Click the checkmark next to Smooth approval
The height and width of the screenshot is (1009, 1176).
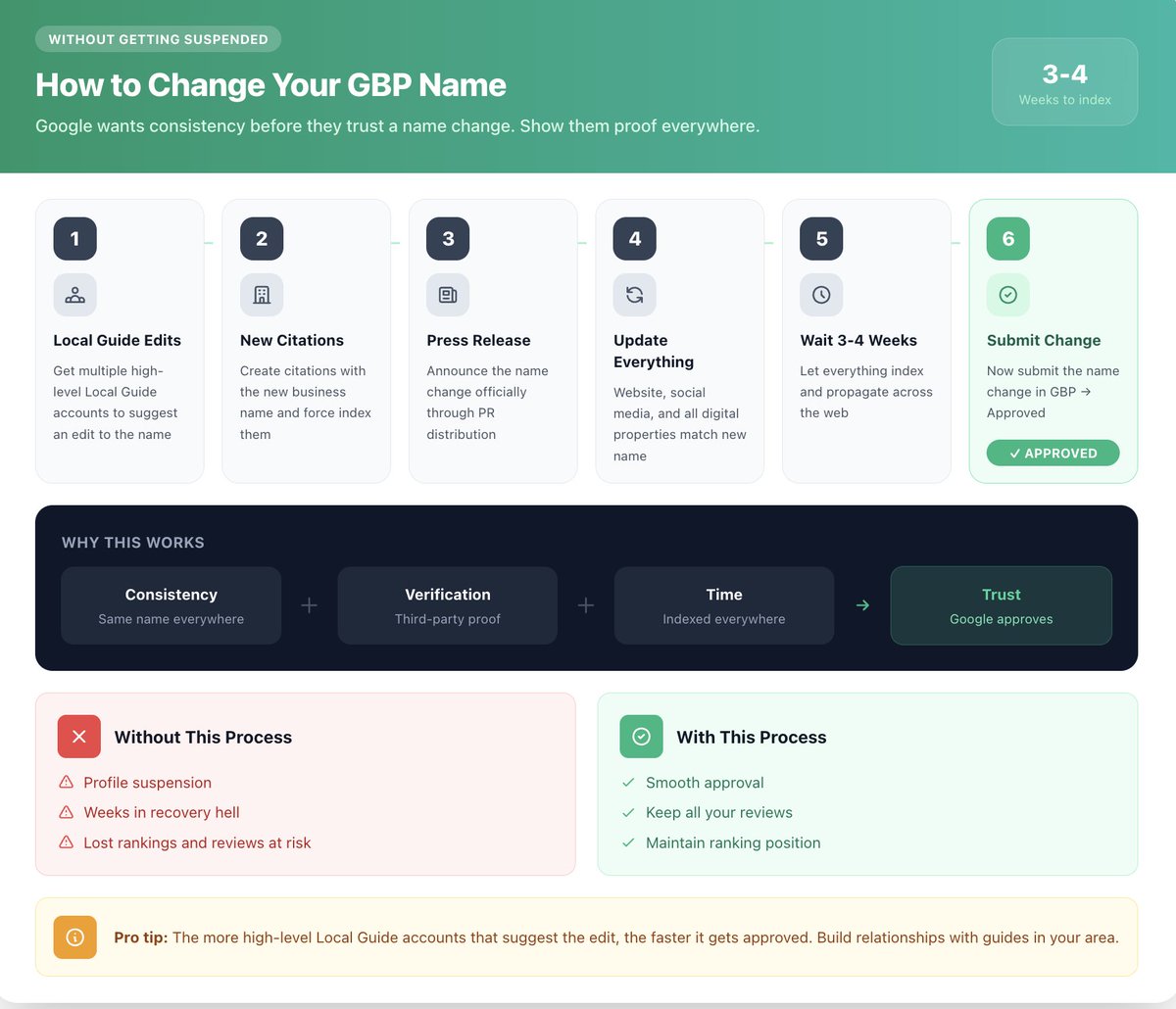pyautogui.click(x=628, y=782)
